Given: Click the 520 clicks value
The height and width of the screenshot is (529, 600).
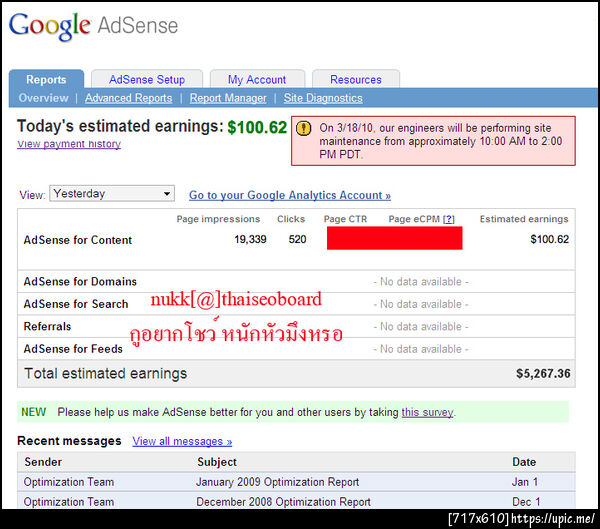Looking at the screenshot, I should (x=297, y=239).
